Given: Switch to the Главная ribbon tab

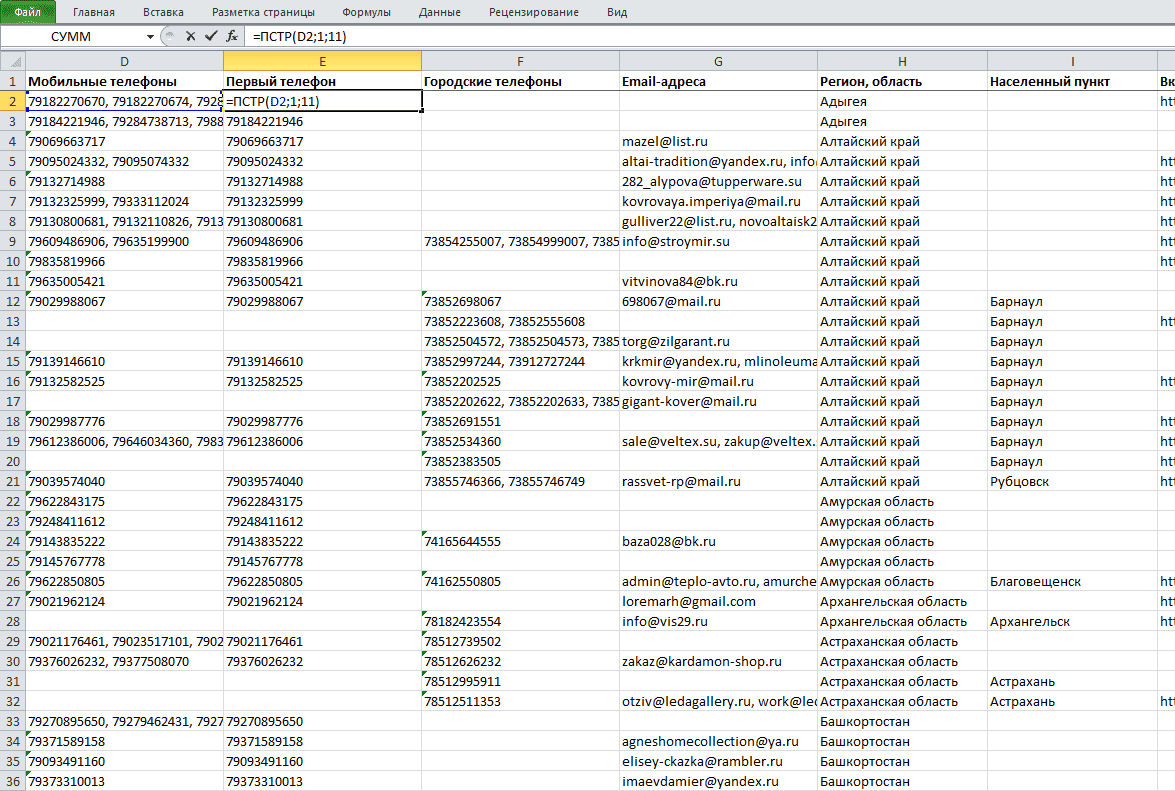Looking at the screenshot, I should click(x=94, y=12).
